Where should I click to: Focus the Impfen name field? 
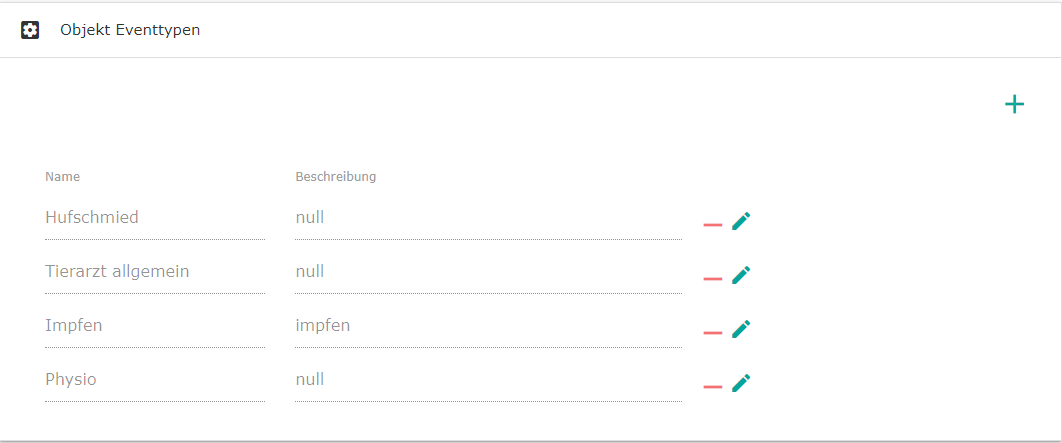coord(154,326)
